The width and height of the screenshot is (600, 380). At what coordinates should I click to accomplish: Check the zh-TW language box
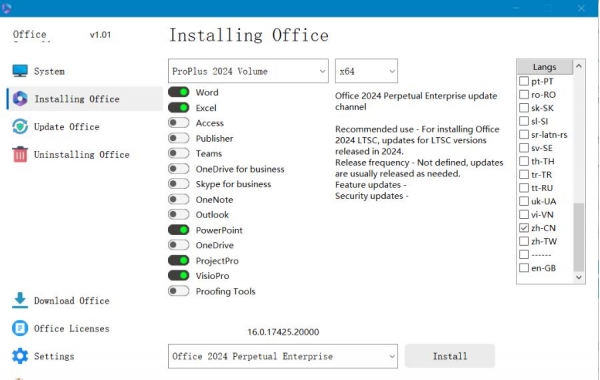click(x=524, y=241)
